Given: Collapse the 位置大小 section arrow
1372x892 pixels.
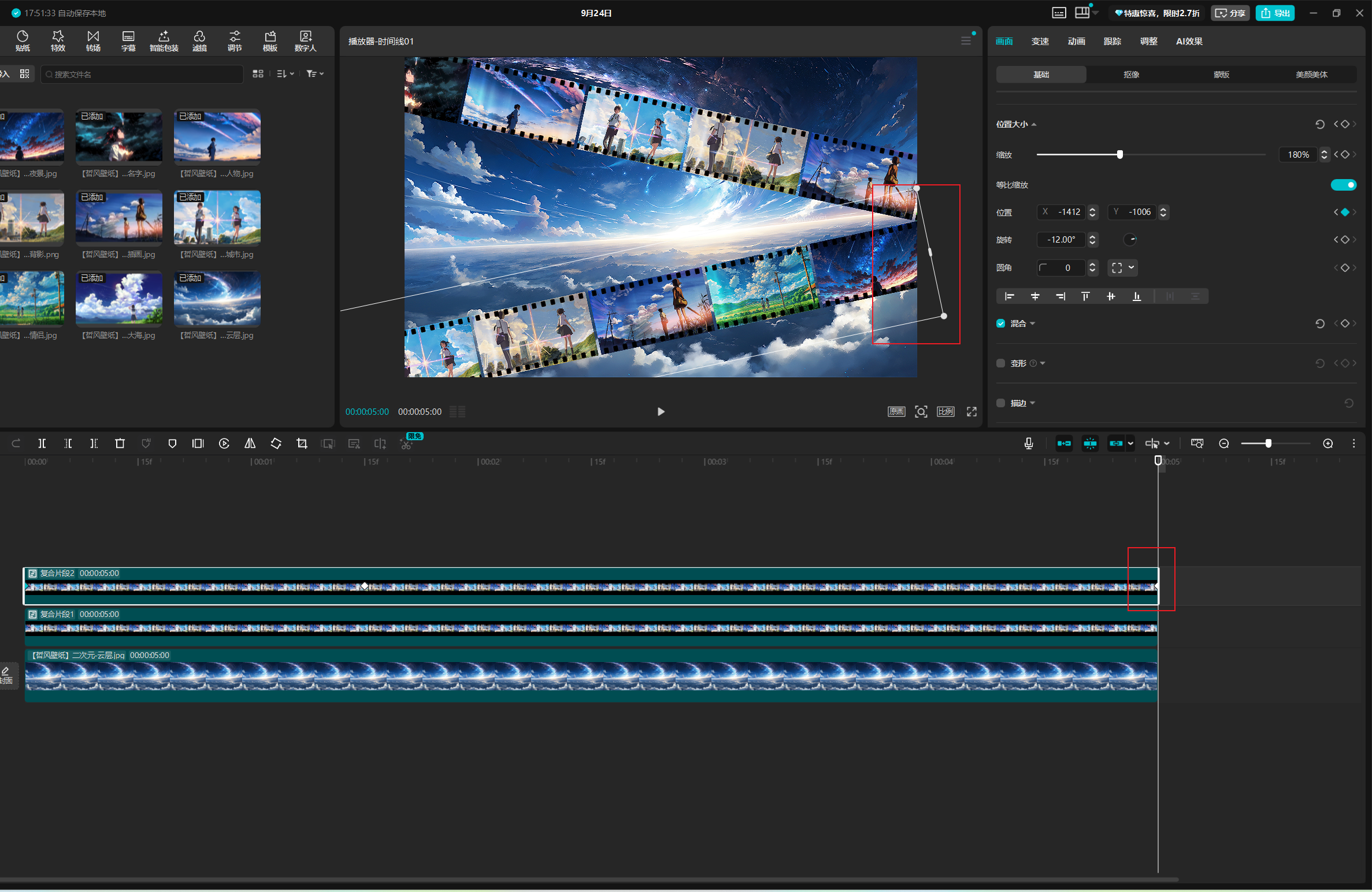Looking at the screenshot, I should coord(1034,124).
